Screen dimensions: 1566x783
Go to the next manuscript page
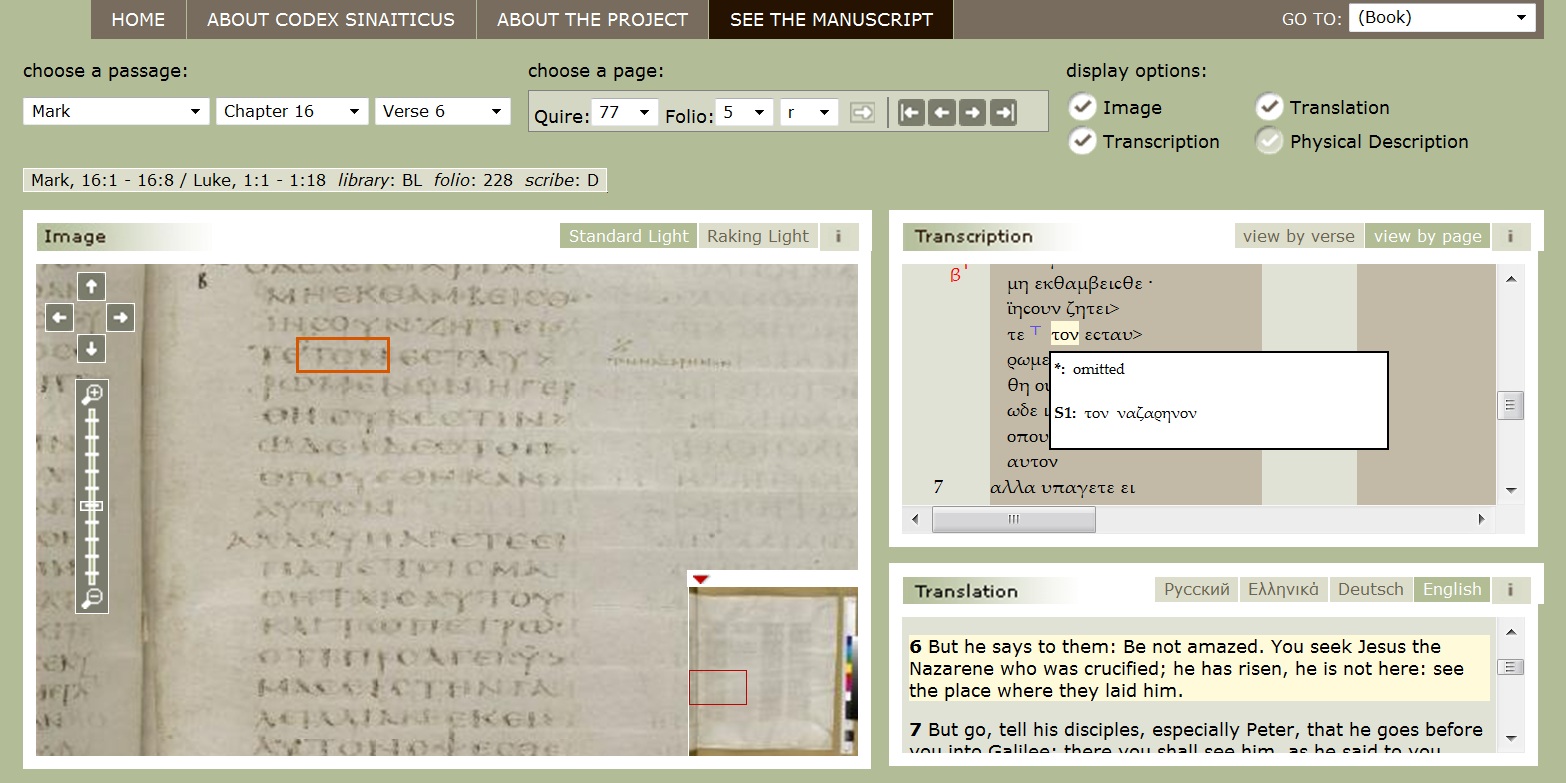point(972,112)
